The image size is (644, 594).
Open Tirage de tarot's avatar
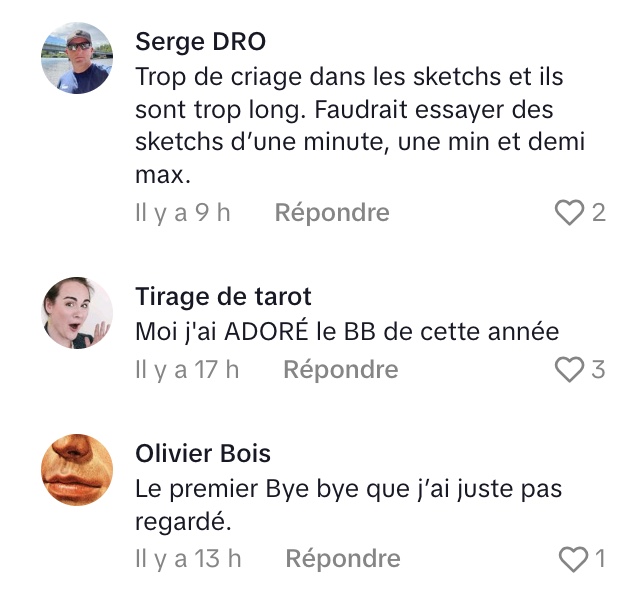(x=77, y=313)
